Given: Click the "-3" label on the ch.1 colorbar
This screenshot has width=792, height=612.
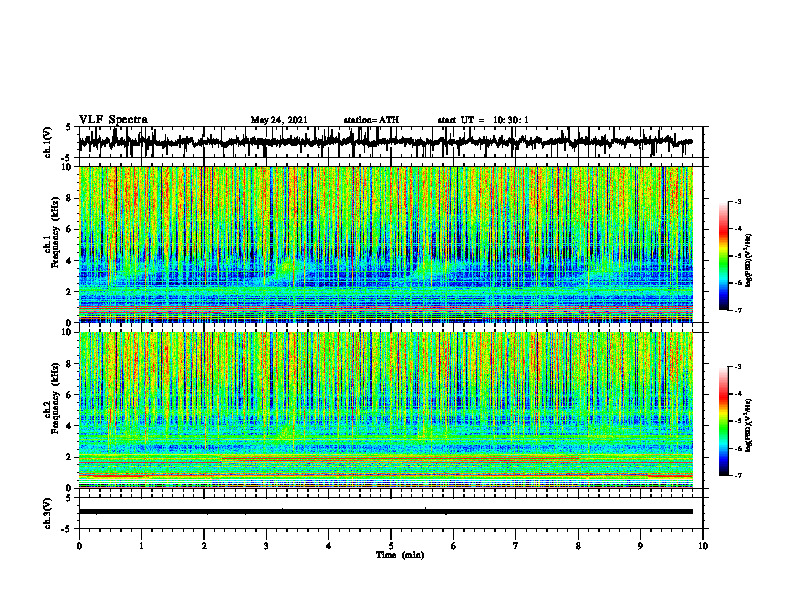Looking at the screenshot, I should tap(737, 201).
